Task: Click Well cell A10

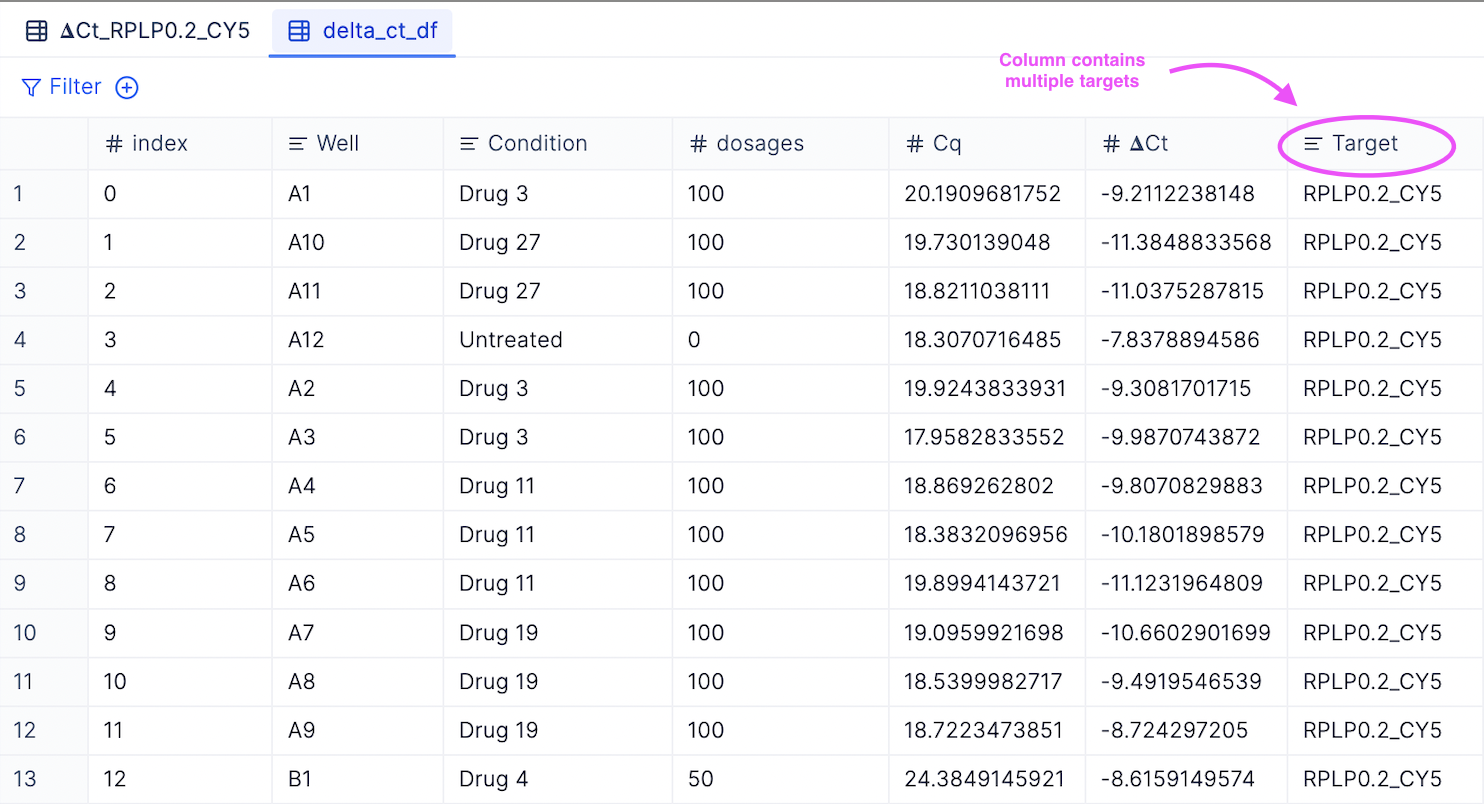Action: tap(358, 243)
